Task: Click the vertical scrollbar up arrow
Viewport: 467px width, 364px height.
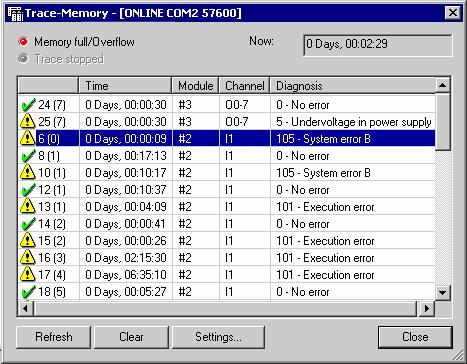Action: [443, 85]
